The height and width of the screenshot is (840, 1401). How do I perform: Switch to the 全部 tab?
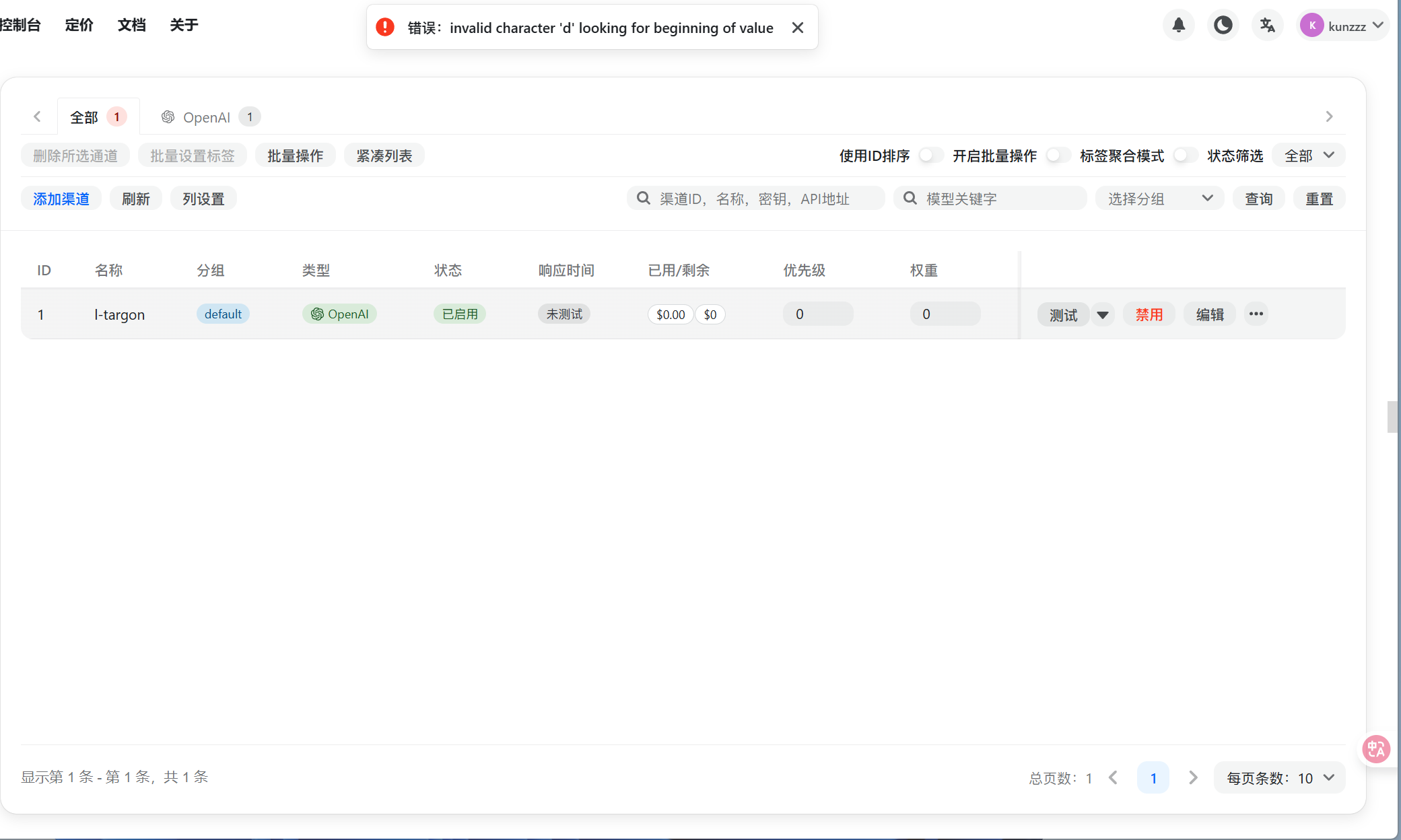(x=98, y=117)
